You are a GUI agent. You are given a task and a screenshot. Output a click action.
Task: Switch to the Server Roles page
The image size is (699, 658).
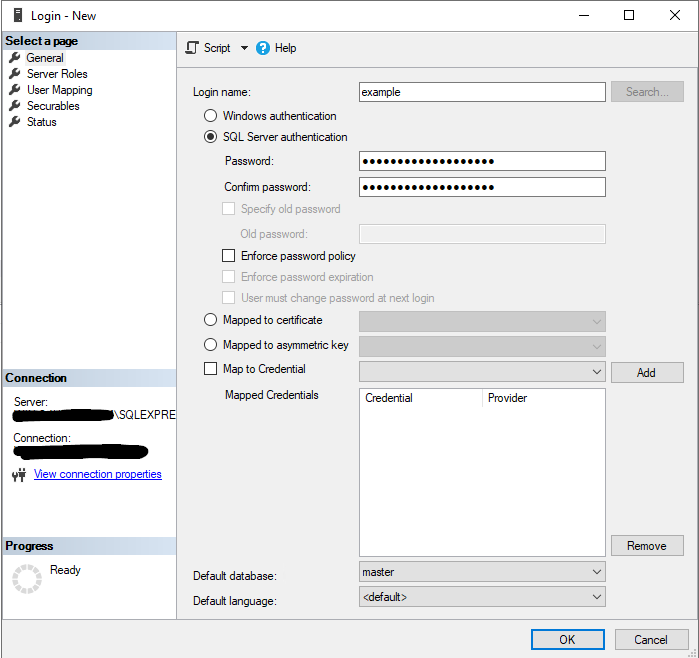57,74
